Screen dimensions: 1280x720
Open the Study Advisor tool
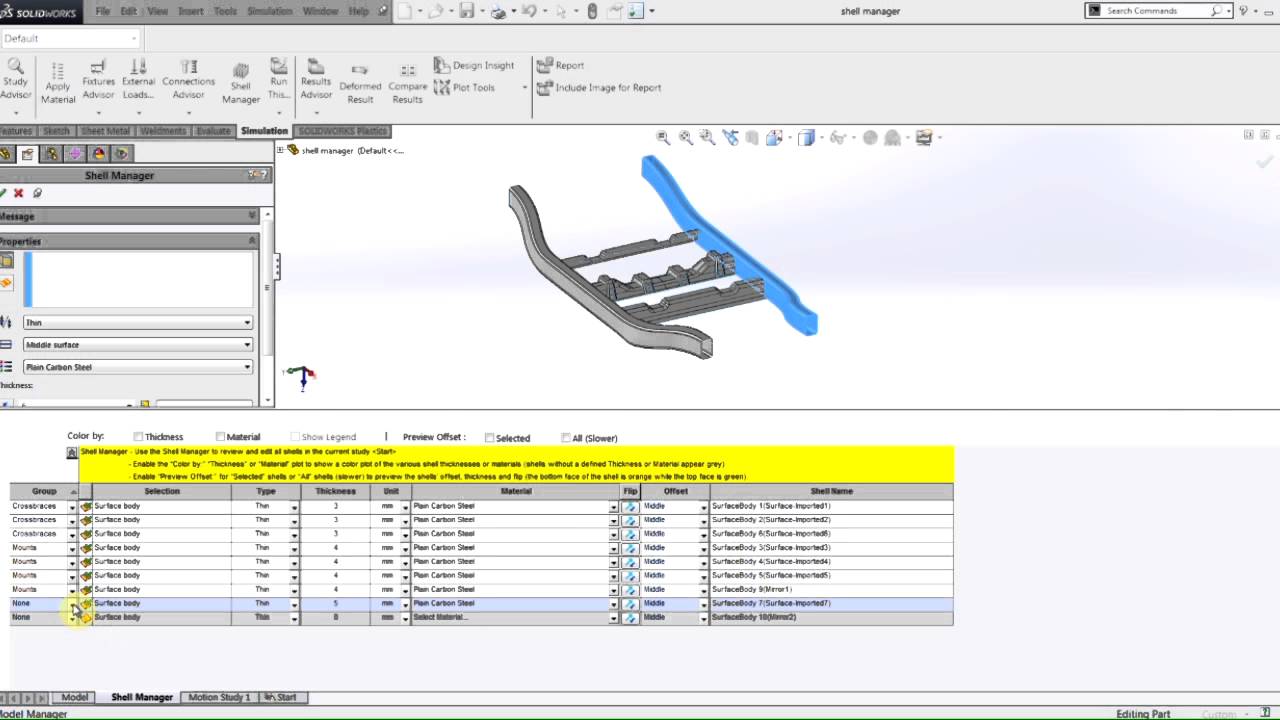[x=14, y=79]
